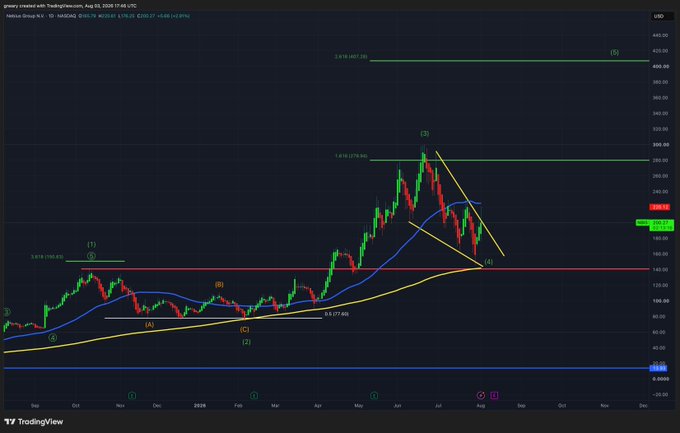Select the orange (C) wave label
The width and height of the screenshot is (680, 433).
click(x=245, y=330)
